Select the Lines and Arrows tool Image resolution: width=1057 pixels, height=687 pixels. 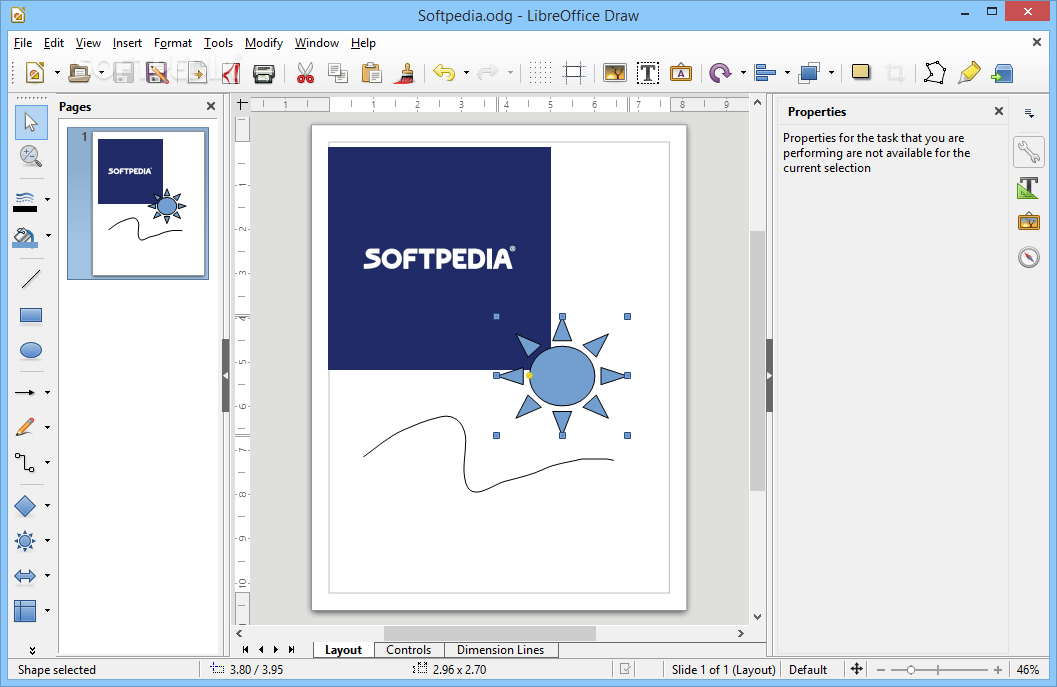point(26,392)
